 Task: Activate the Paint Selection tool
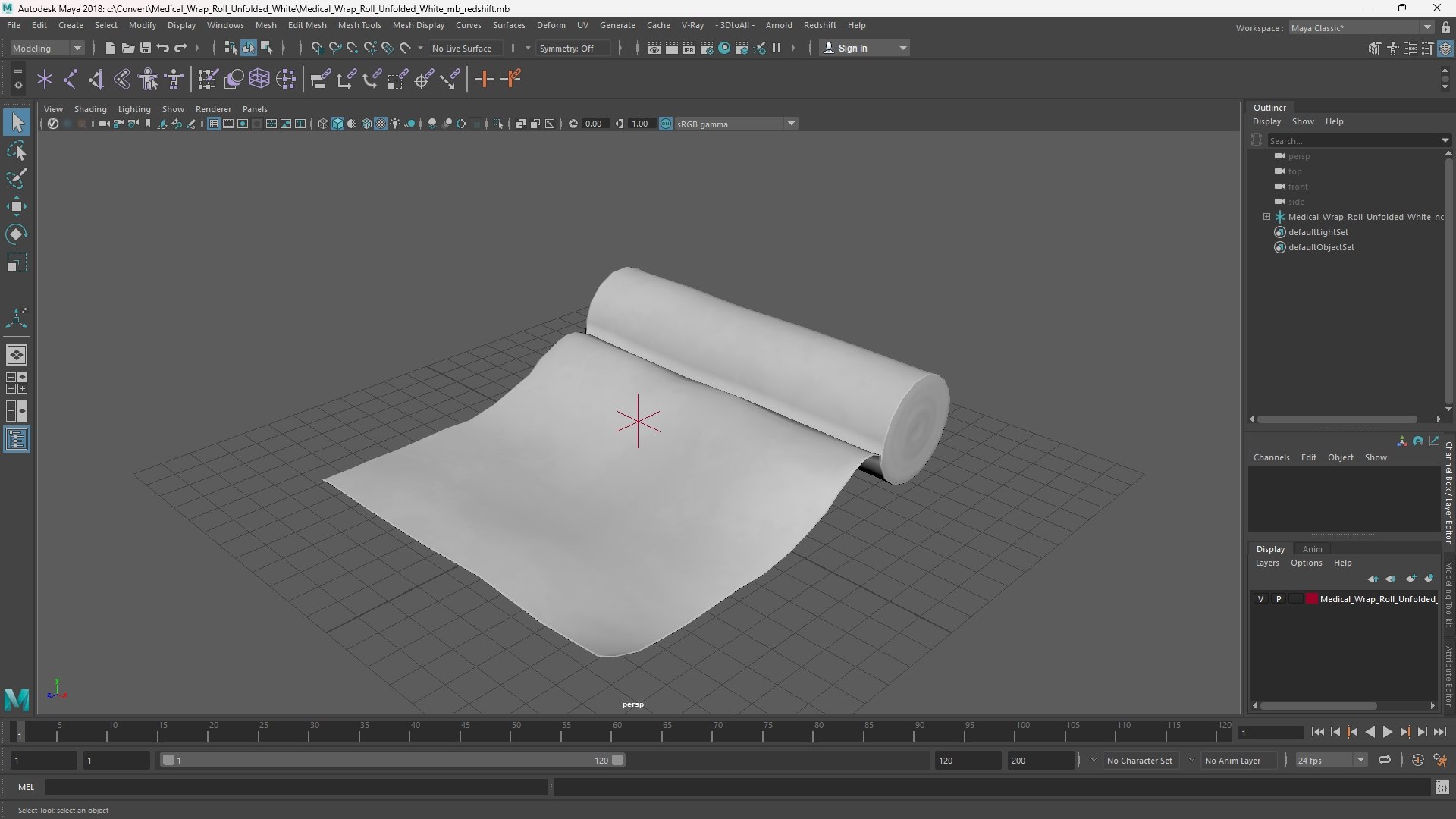point(17,178)
